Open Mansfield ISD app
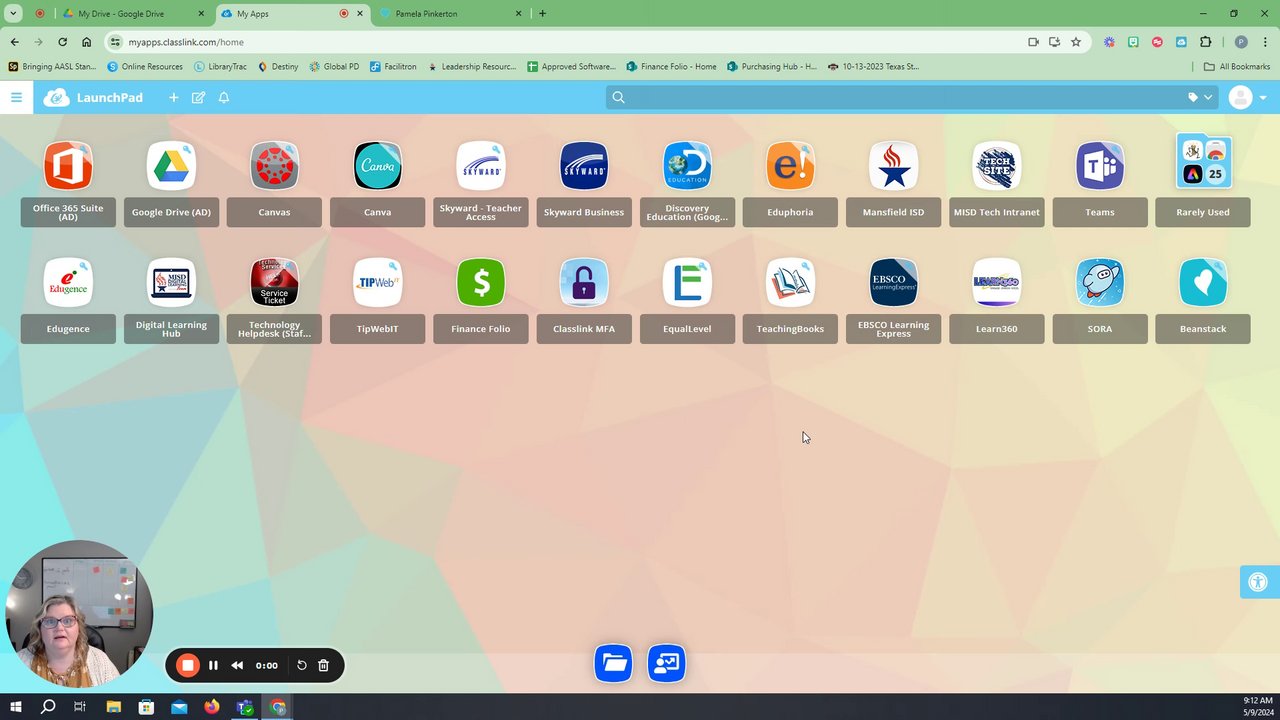 tap(893, 166)
